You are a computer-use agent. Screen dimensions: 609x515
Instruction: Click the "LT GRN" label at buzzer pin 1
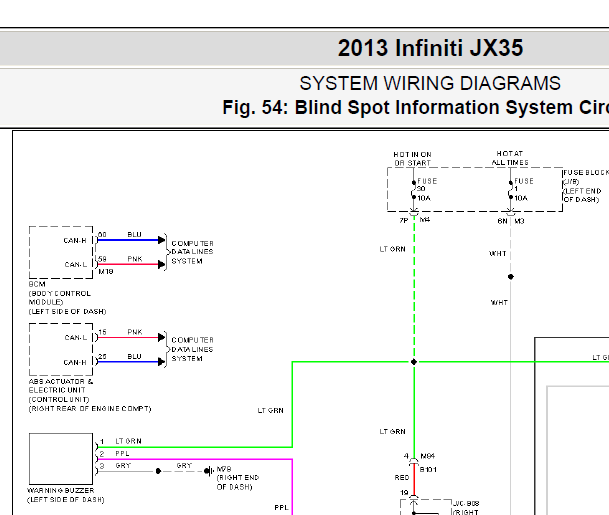(129, 441)
